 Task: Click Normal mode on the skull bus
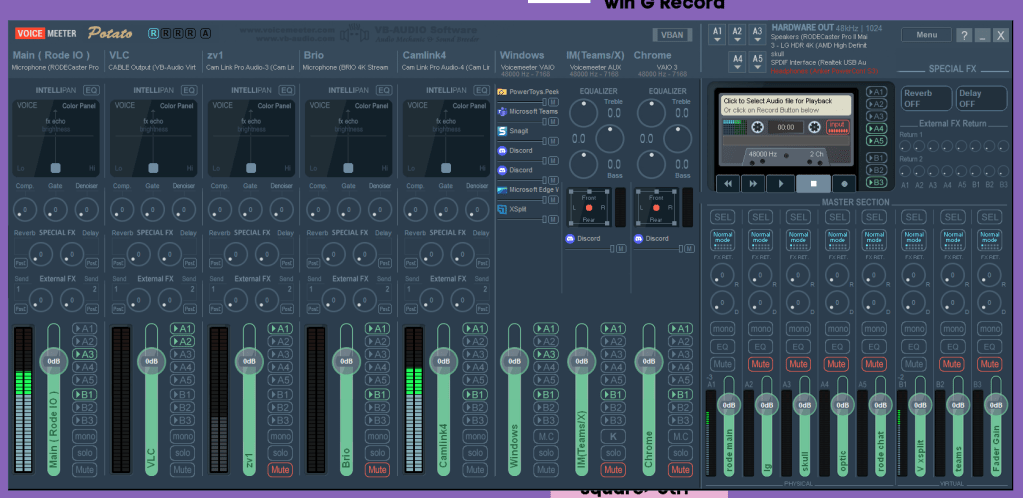pos(798,240)
